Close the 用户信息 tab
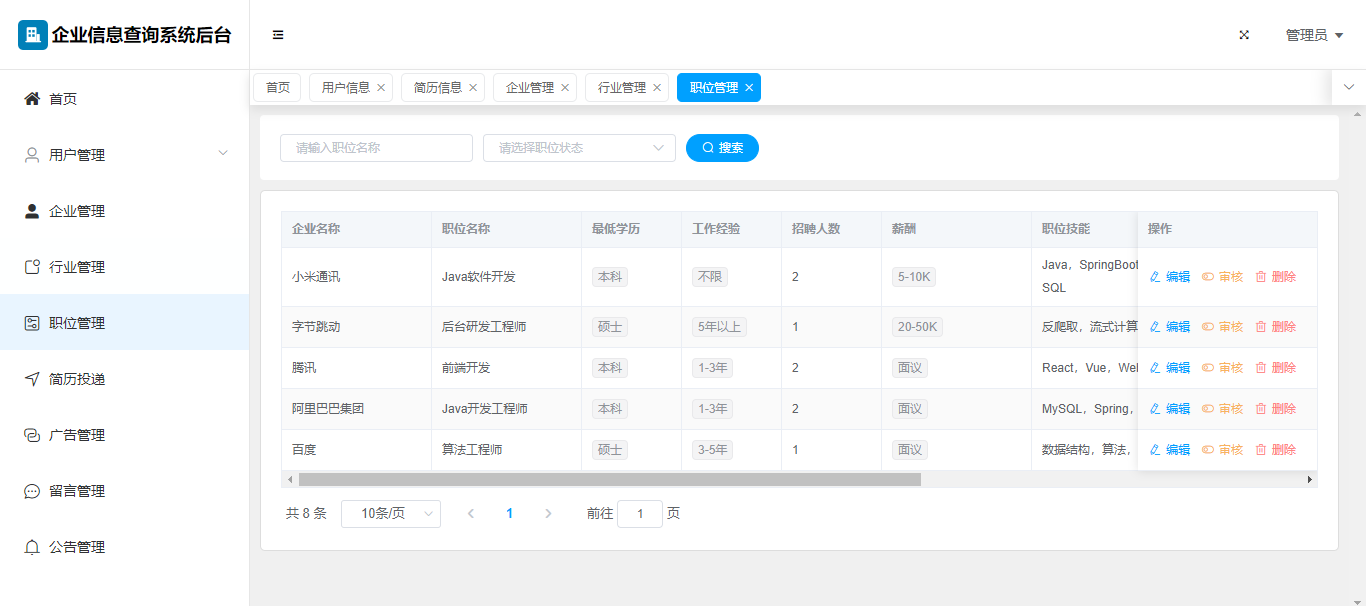 (x=381, y=88)
